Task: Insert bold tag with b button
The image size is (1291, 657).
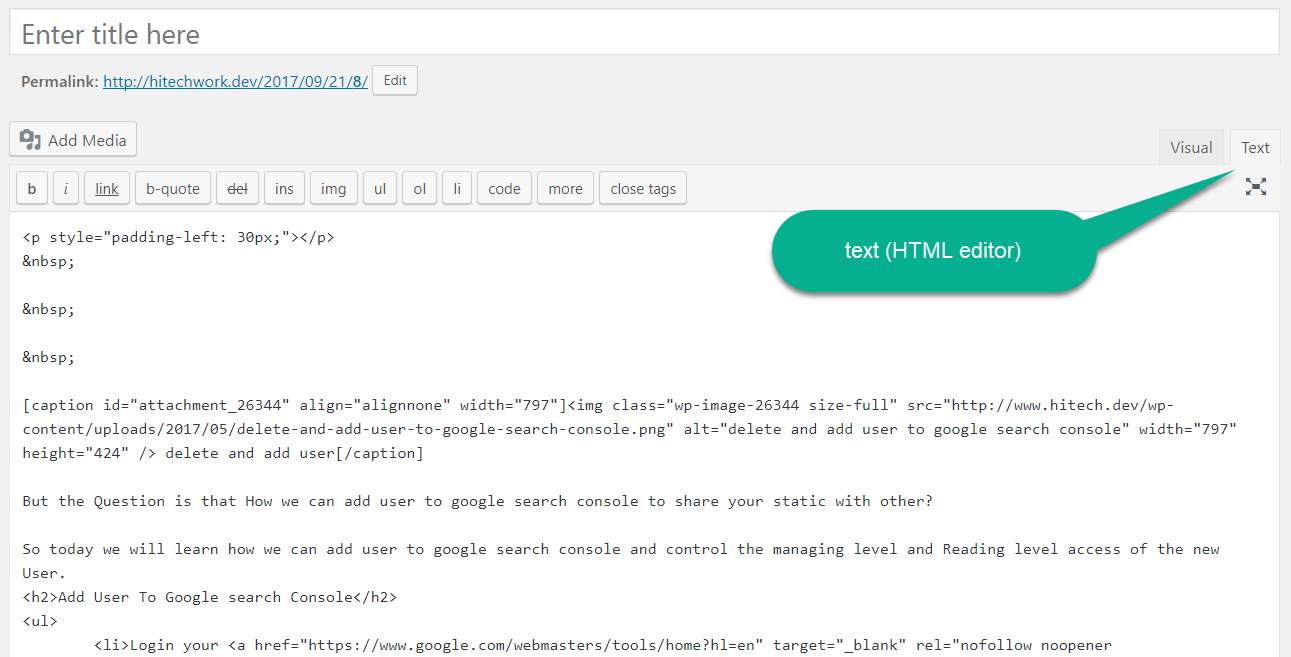Action: 32,188
